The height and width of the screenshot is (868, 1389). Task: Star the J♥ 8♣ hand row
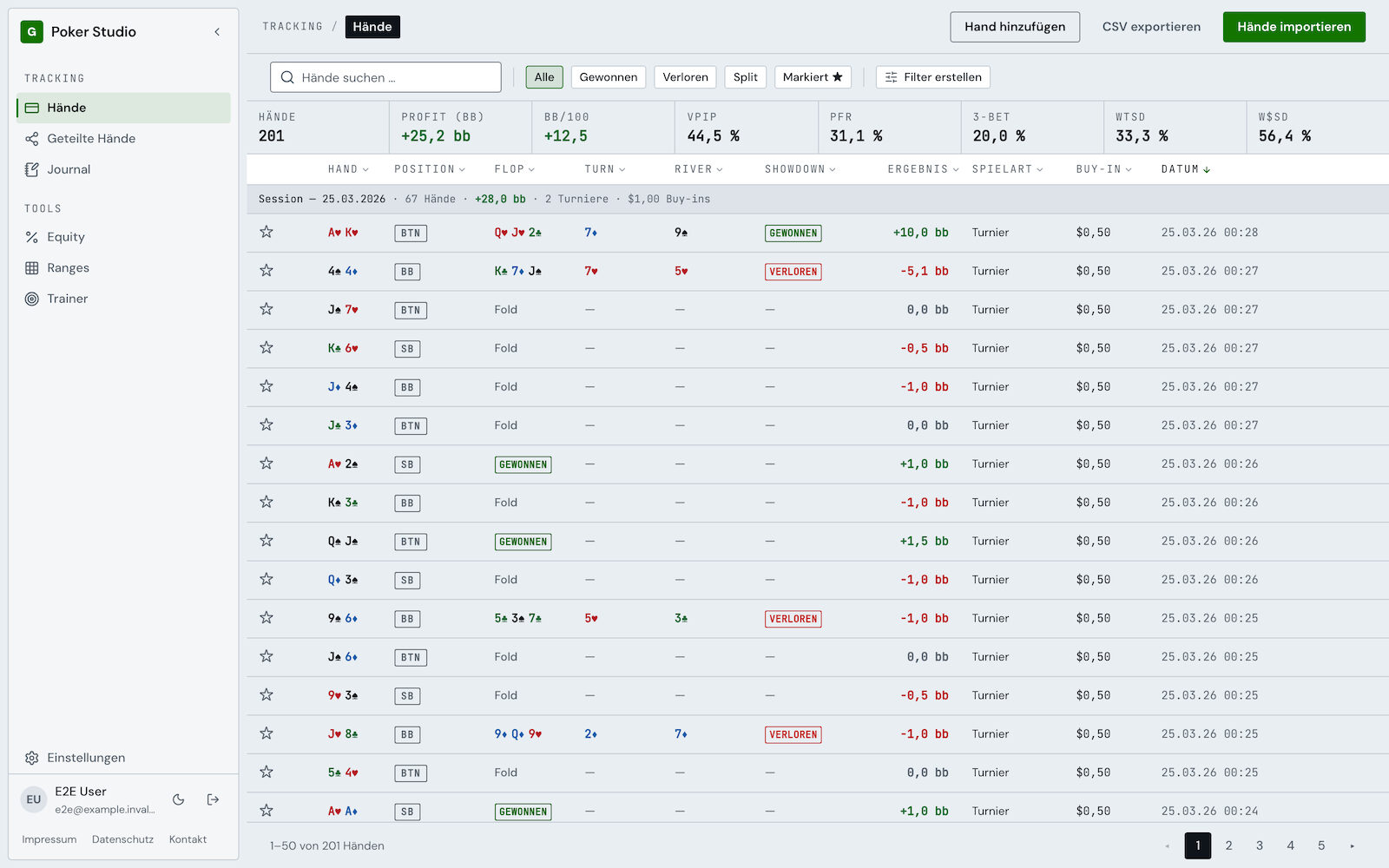(x=267, y=734)
